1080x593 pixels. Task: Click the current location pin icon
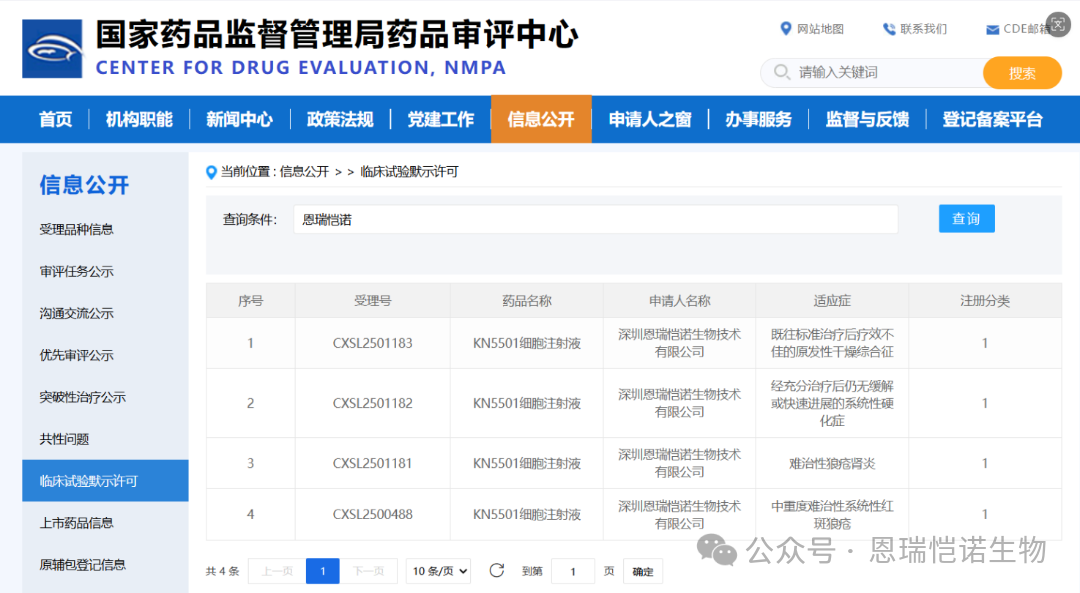tap(211, 172)
